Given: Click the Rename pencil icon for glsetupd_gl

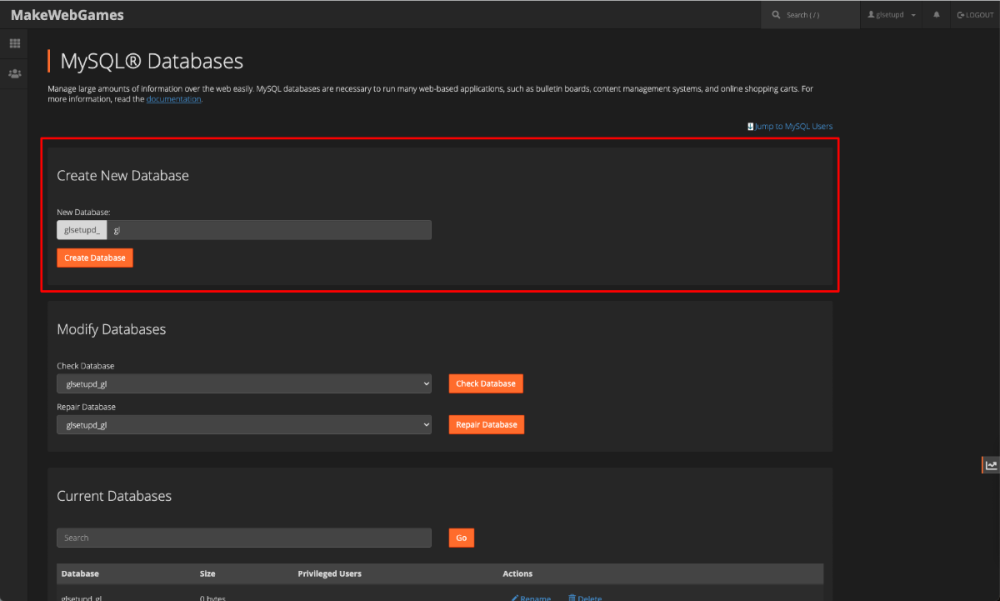Looking at the screenshot, I should pyautogui.click(x=516, y=598).
